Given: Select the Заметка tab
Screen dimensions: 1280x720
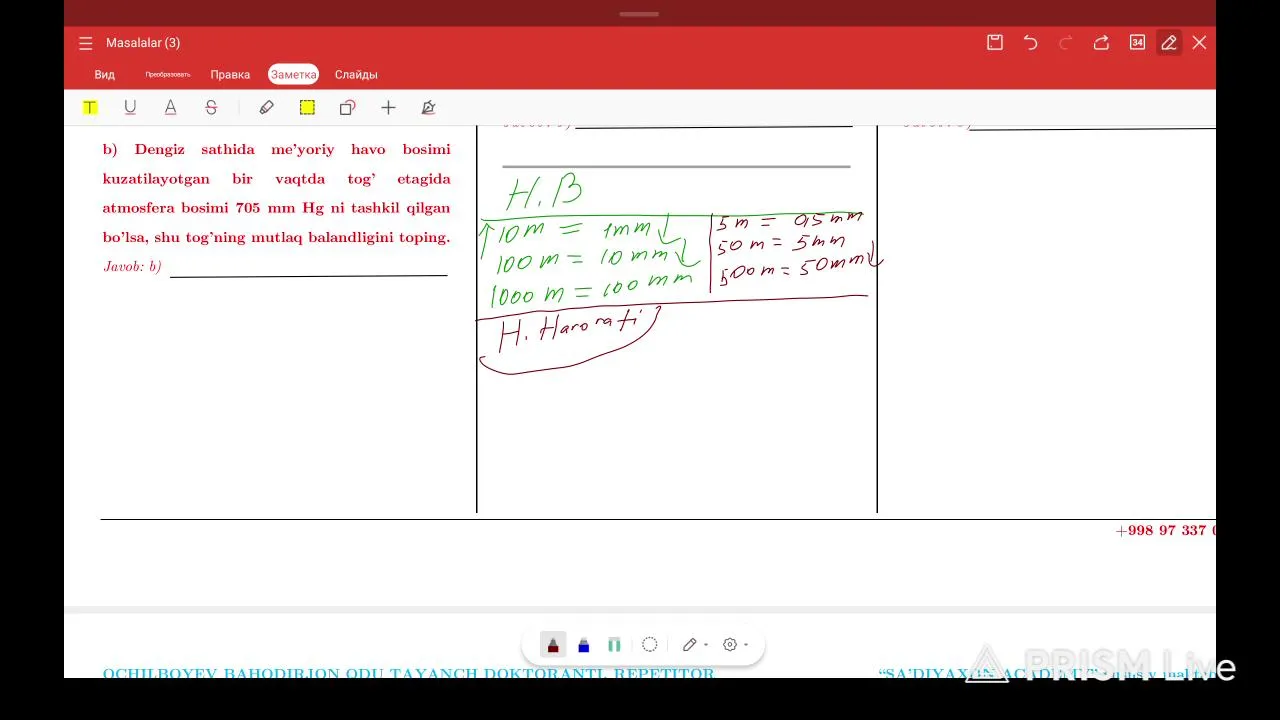Looking at the screenshot, I should tap(293, 74).
